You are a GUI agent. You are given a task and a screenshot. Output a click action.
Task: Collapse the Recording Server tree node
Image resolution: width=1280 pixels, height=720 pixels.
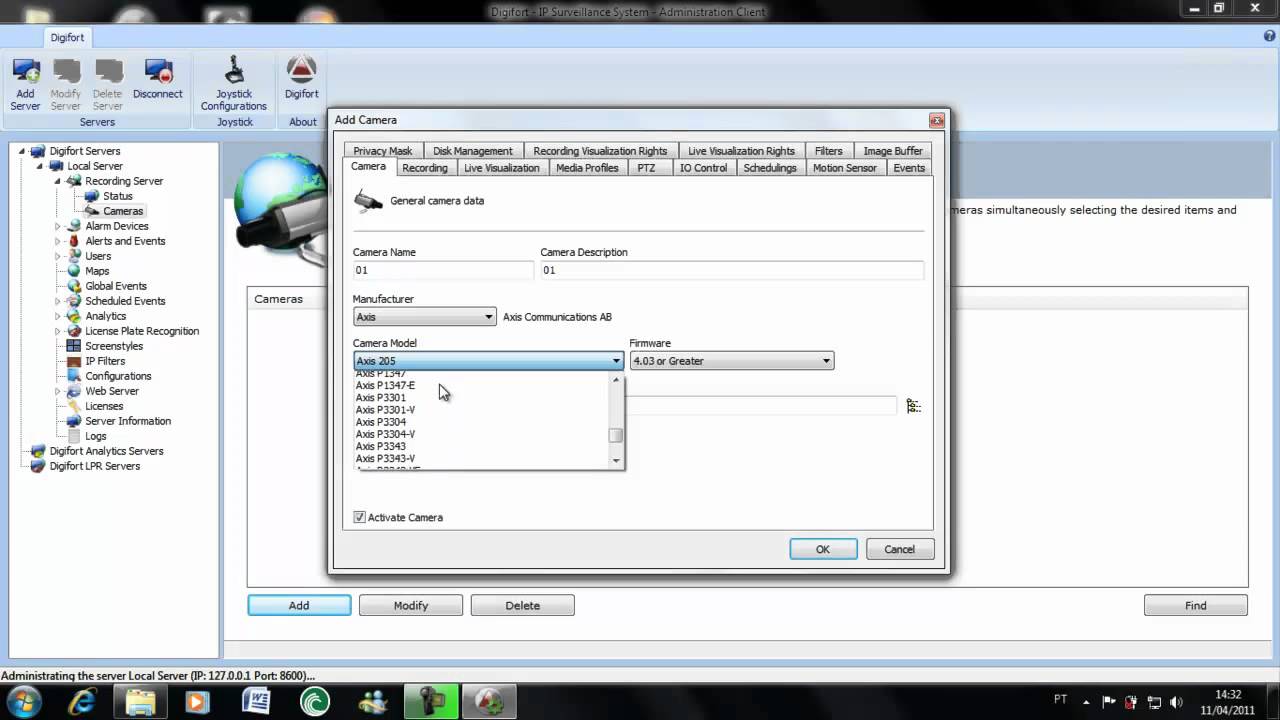click(x=58, y=181)
